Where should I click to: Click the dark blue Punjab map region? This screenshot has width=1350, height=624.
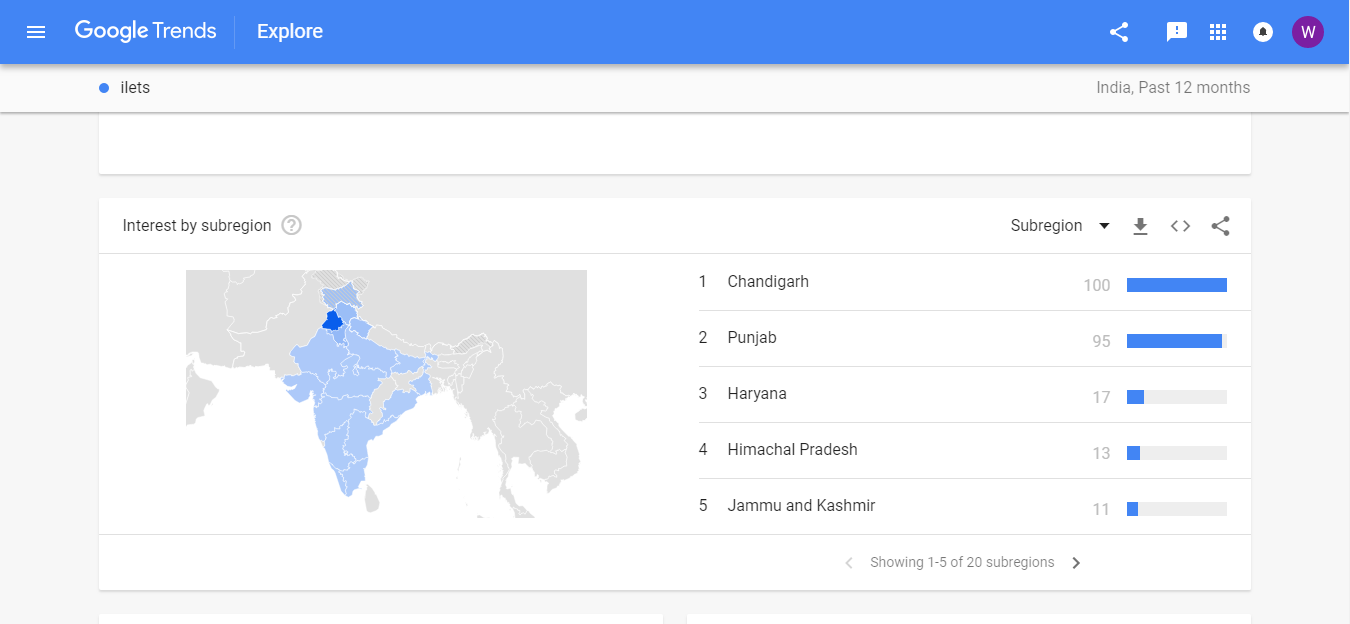[x=332, y=321]
